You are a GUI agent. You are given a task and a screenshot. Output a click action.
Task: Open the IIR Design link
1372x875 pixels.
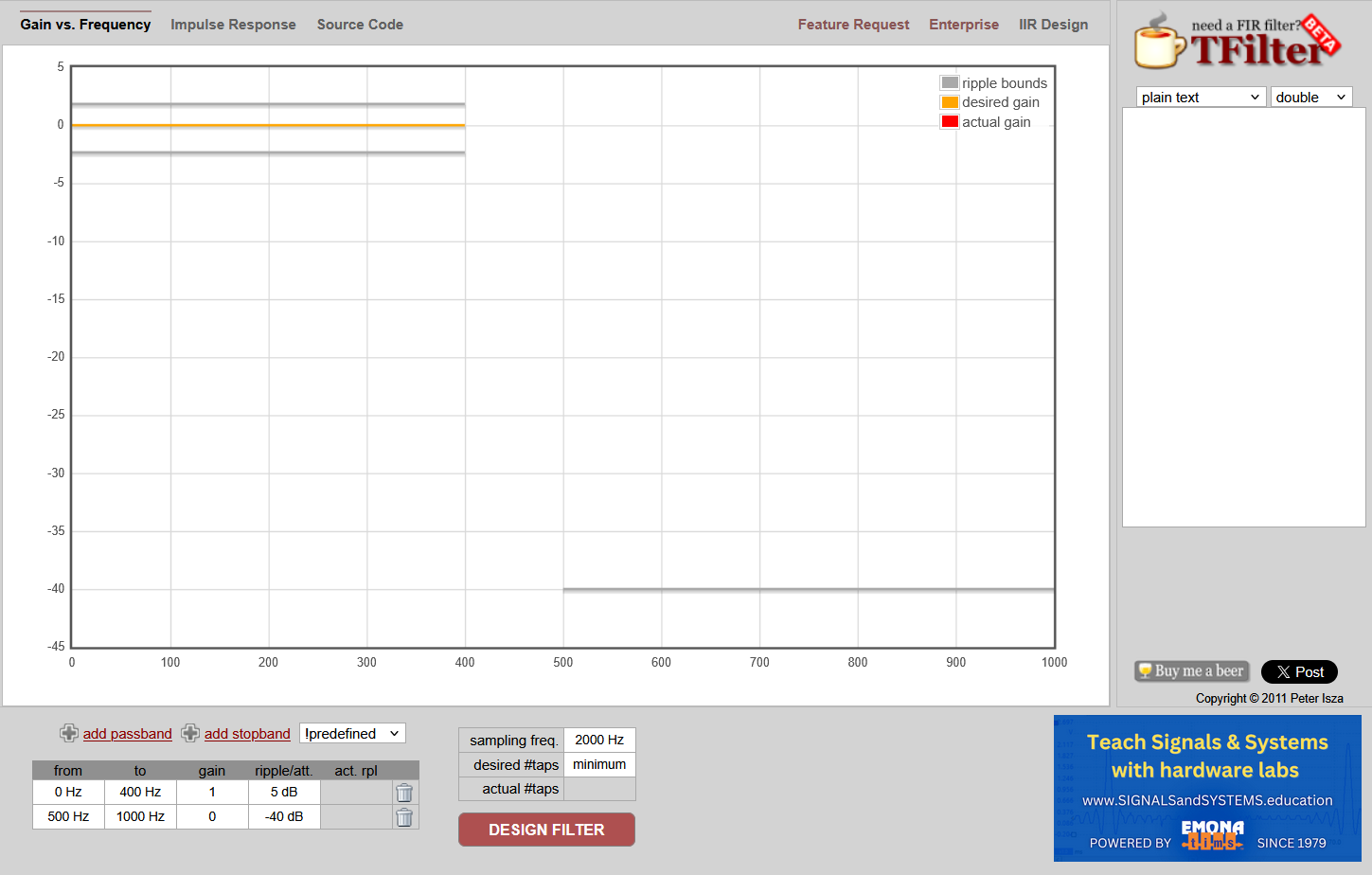tap(1053, 25)
